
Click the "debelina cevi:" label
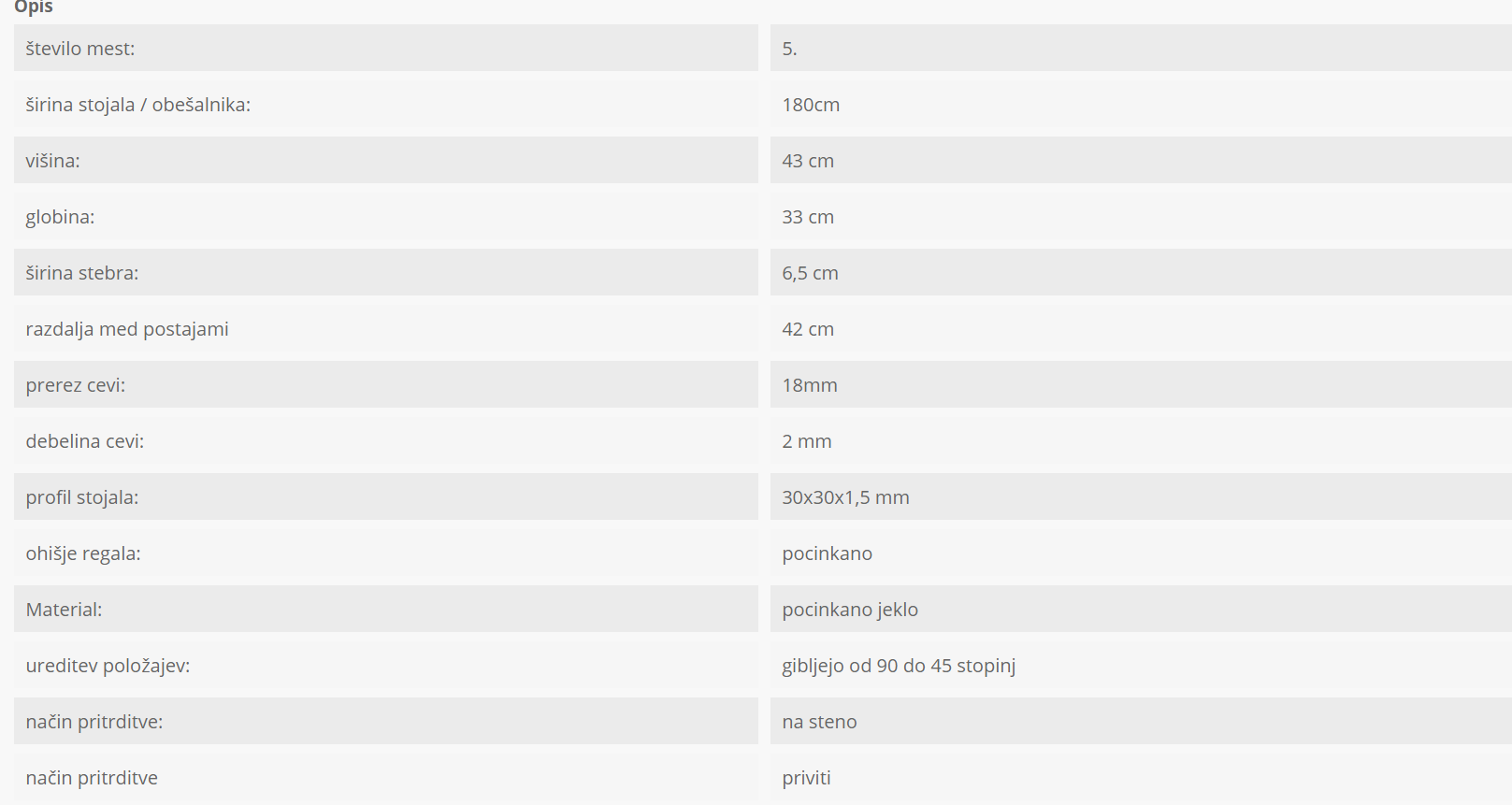point(85,441)
